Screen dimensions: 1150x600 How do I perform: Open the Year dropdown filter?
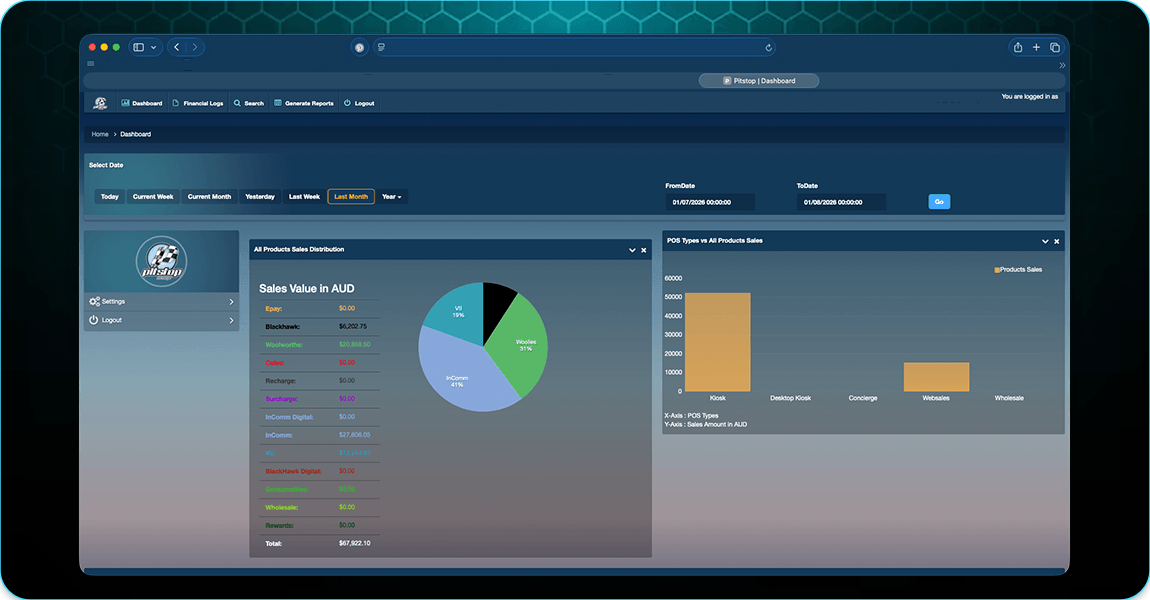[392, 197]
